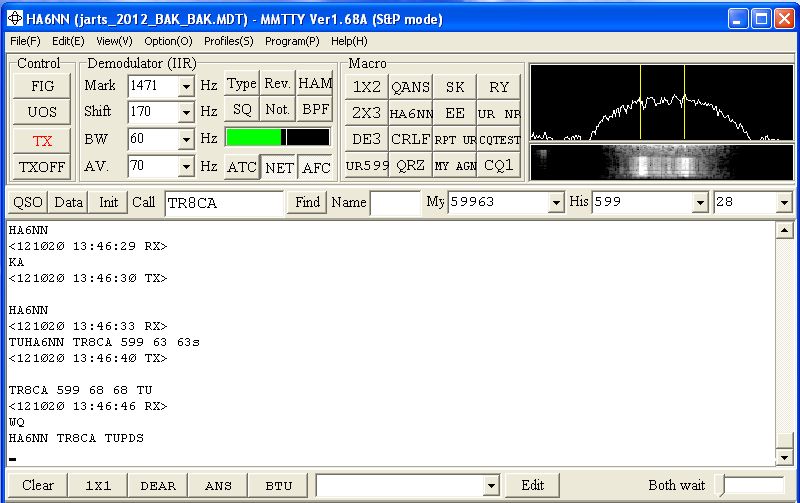This screenshot has width=800, height=503.
Task: Toggle the FIG control button
Action: [x=42, y=86]
